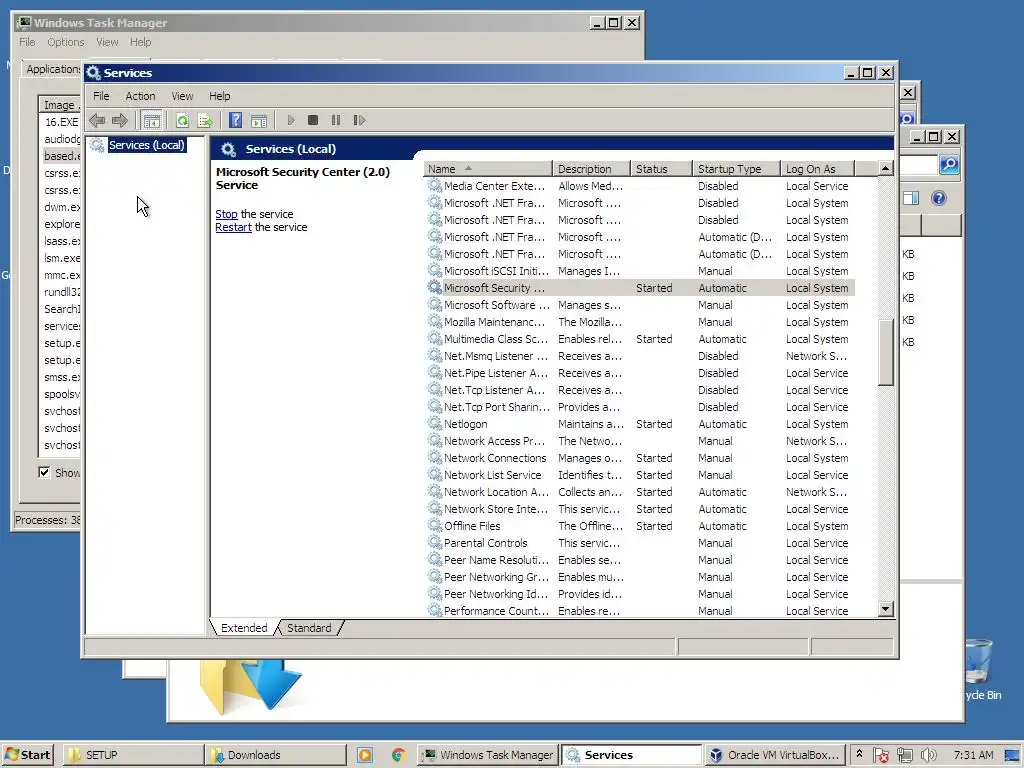Viewport: 1024px width, 768px height.
Task: Click the Start Service play icon
Action: click(x=291, y=120)
